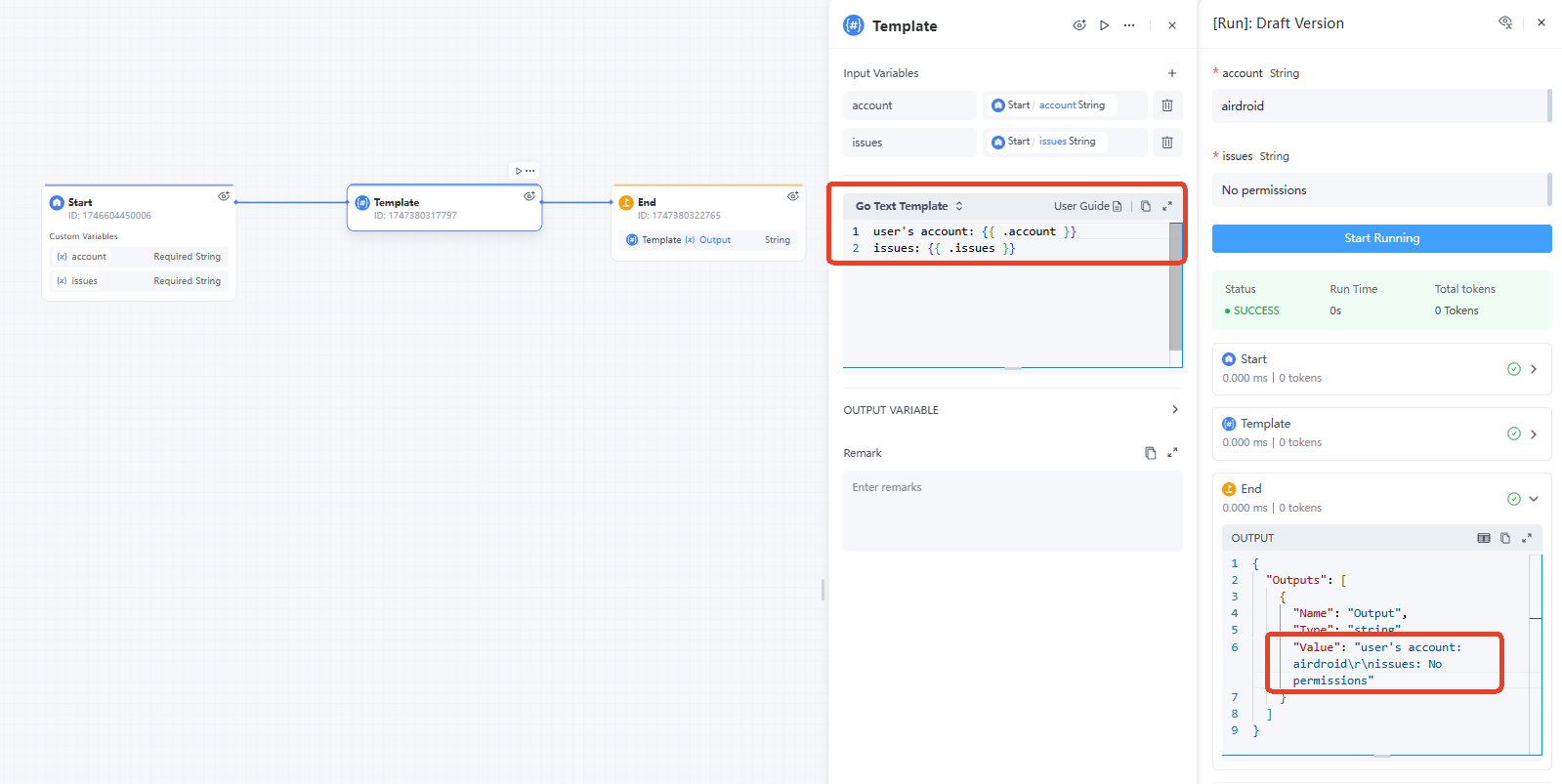Click the panel resize handle left of Template panel
Image resolution: width=1562 pixels, height=784 pixels.
tap(823, 590)
